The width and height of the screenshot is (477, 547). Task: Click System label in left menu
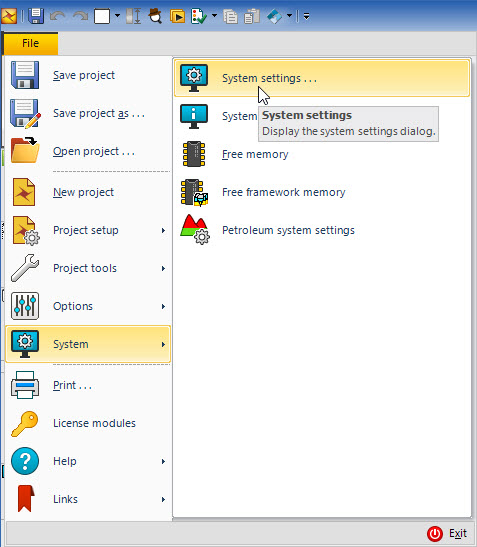pyautogui.click(x=70, y=344)
